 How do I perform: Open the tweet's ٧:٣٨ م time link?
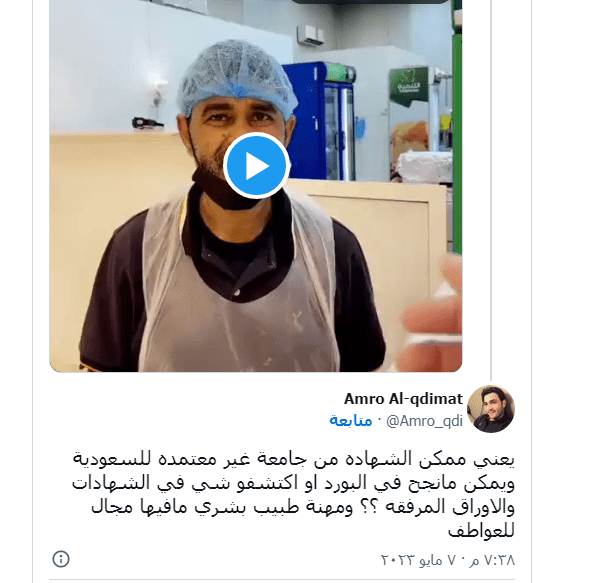493,560
